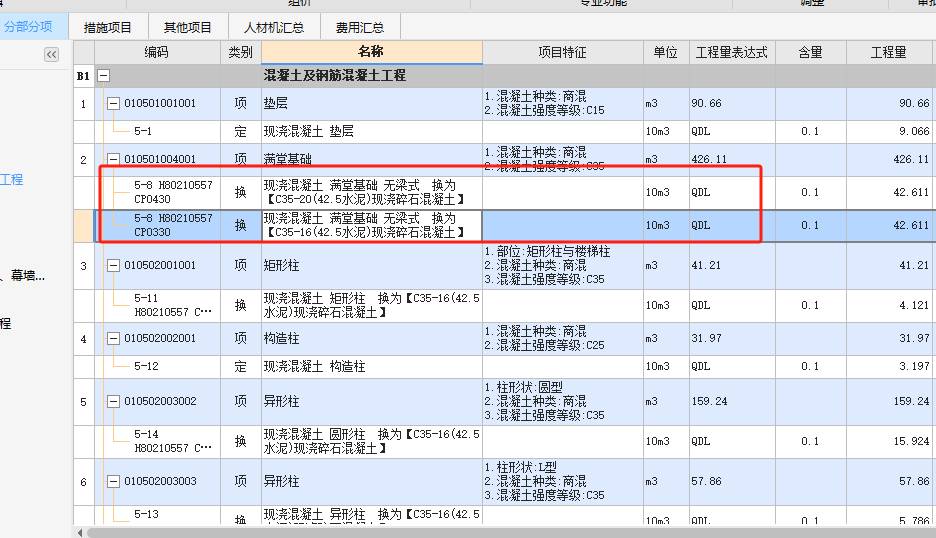This screenshot has width=936, height=538.
Task: Select the 5-14 圆形柱 code cell
Action: [158, 441]
